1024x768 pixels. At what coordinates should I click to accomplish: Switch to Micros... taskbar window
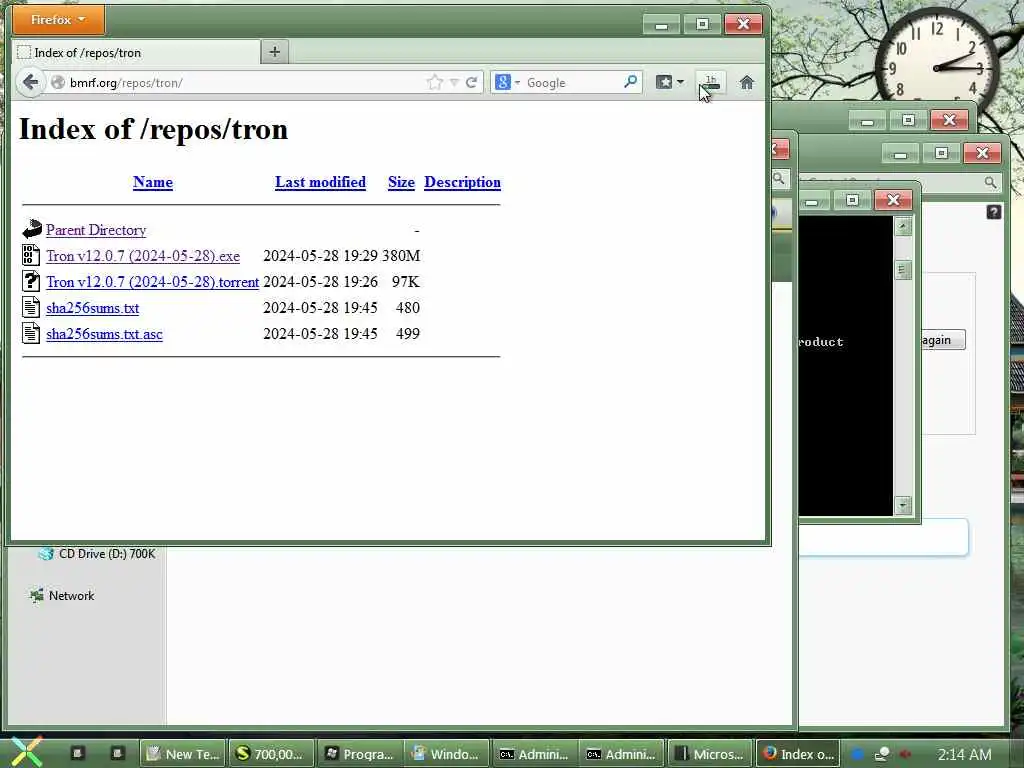710,754
